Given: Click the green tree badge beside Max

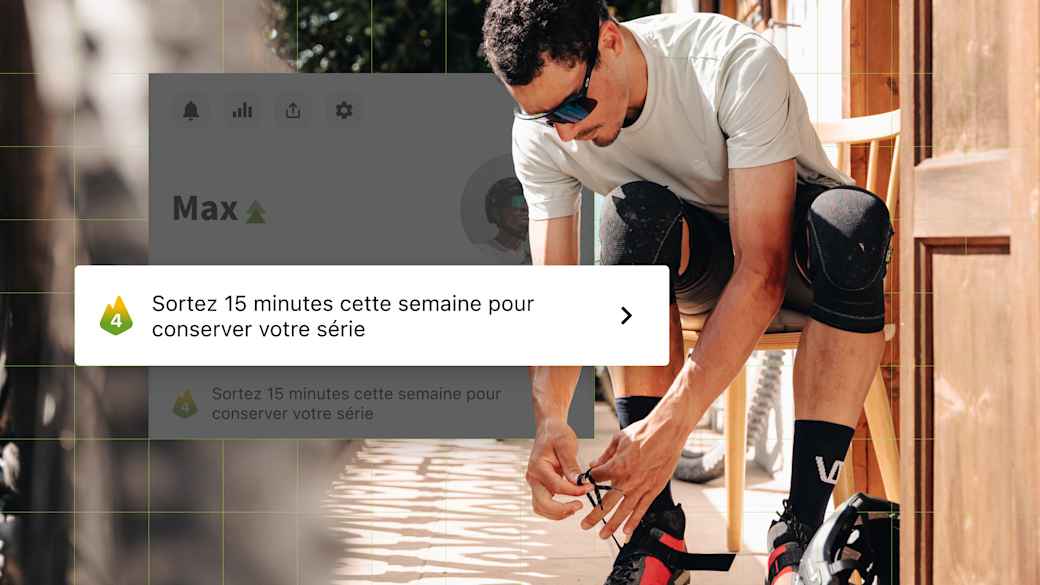Looking at the screenshot, I should click(x=255, y=212).
